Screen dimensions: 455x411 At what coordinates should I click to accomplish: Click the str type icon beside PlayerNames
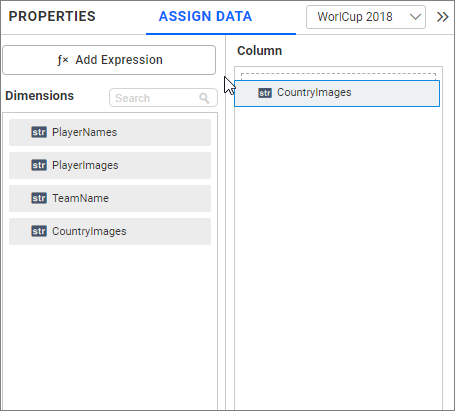39,132
